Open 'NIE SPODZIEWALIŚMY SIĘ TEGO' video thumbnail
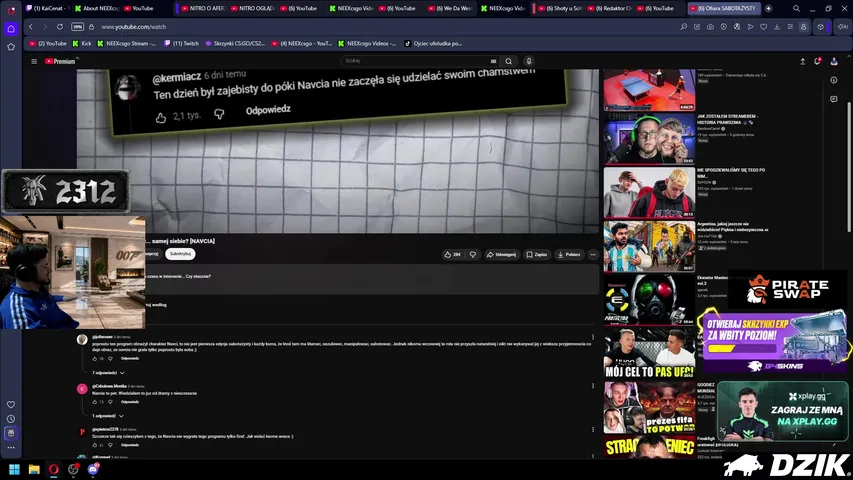The height and width of the screenshot is (480, 853). tap(649, 192)
